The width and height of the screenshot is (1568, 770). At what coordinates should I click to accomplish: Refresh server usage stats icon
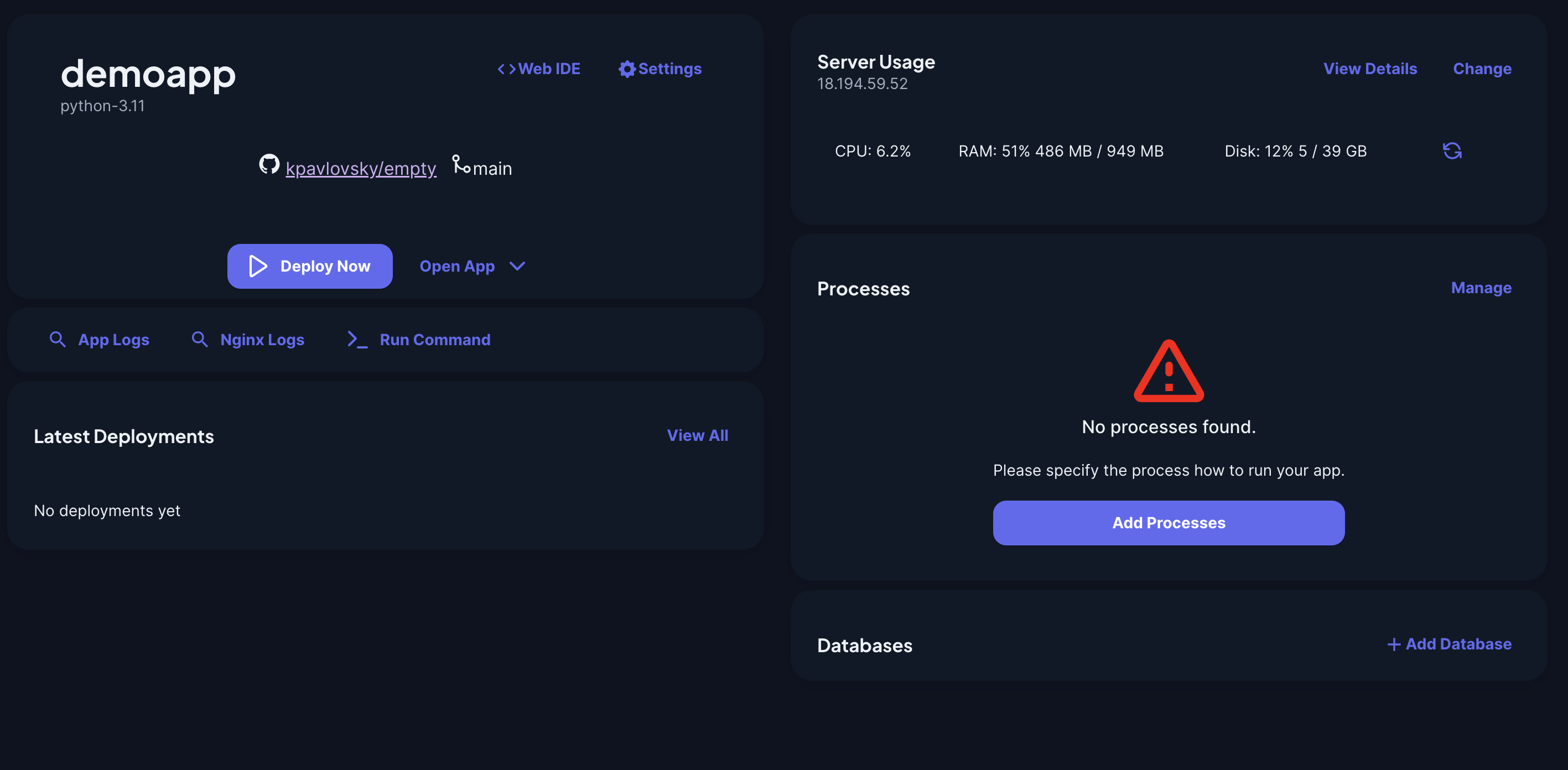(x=1452, y=151)
